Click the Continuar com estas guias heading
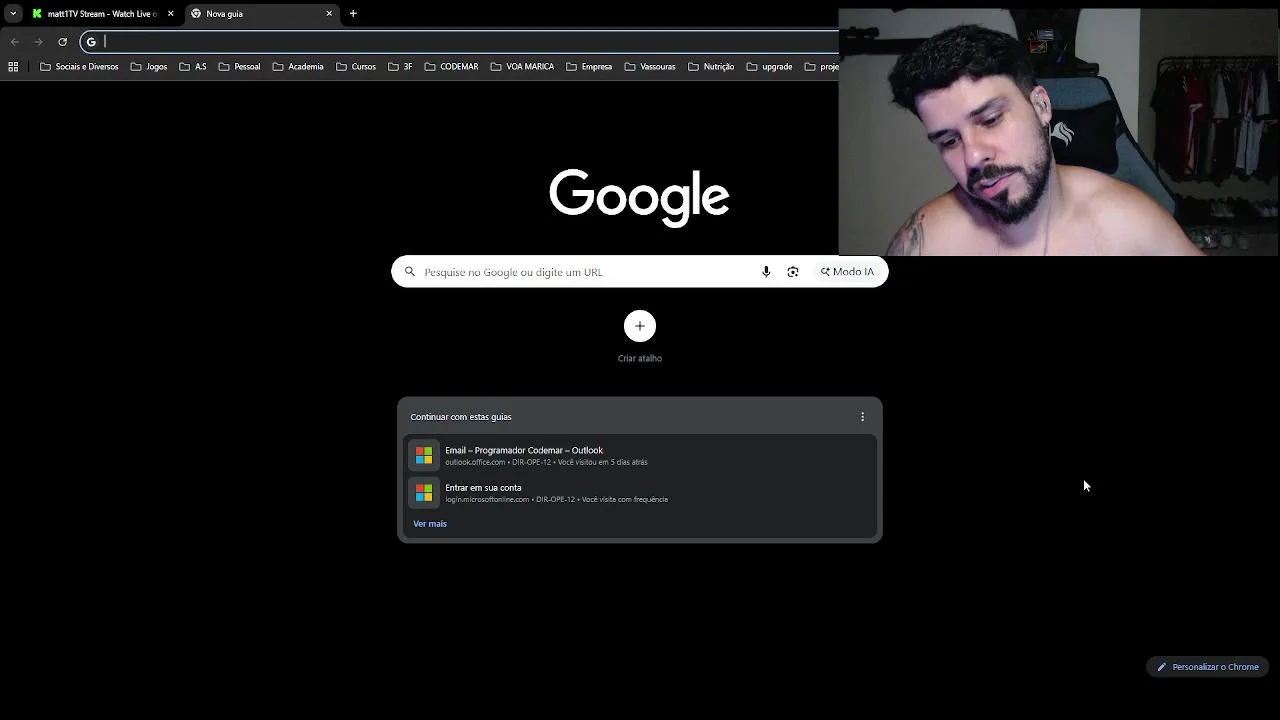The height and width of the screenshot is (720, 1280). coord(461,417)
